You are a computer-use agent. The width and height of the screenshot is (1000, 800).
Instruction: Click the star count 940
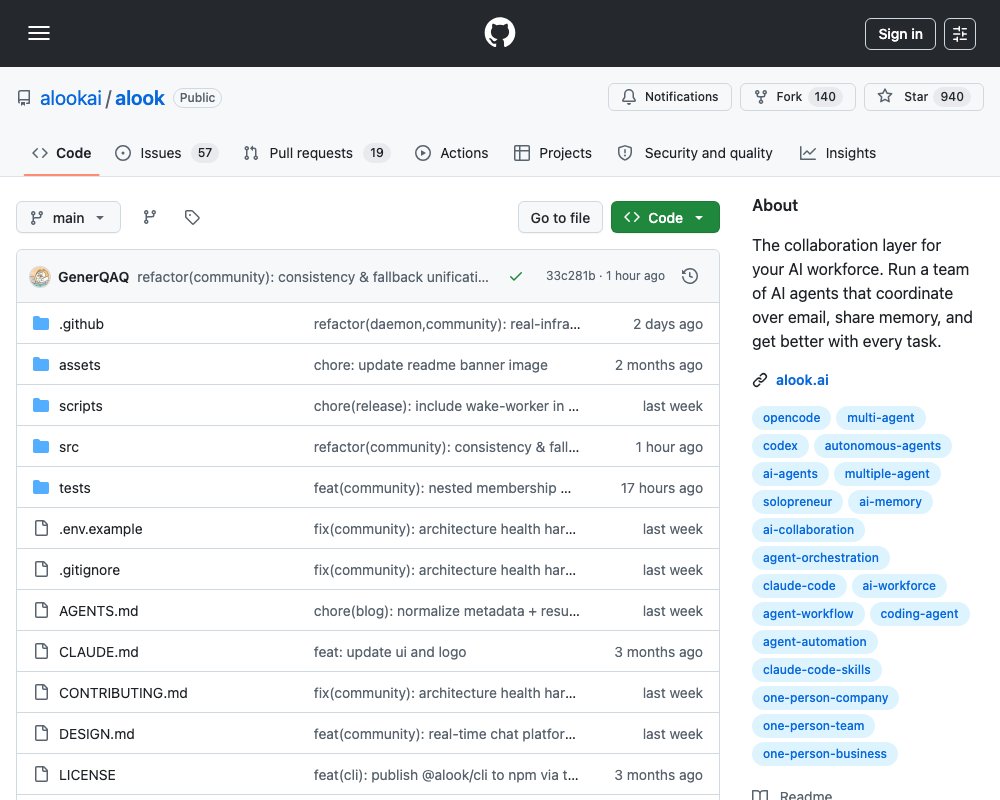[952, 97]
